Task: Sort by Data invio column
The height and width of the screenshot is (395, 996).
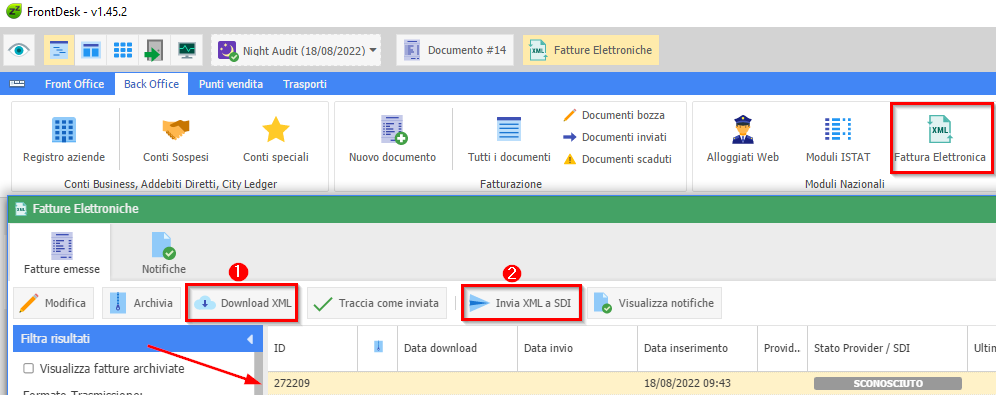Action: pyautogui.click(x=577, y=348)
